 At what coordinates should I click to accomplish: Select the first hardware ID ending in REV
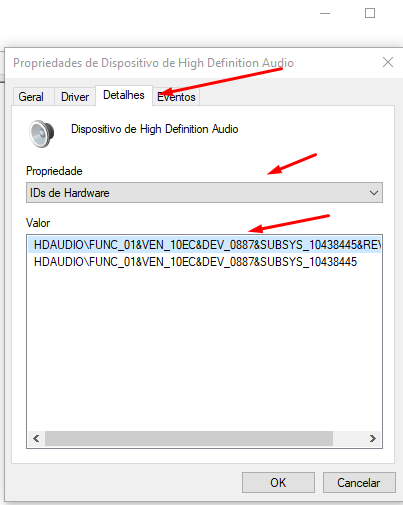click(x=204, y=245)
